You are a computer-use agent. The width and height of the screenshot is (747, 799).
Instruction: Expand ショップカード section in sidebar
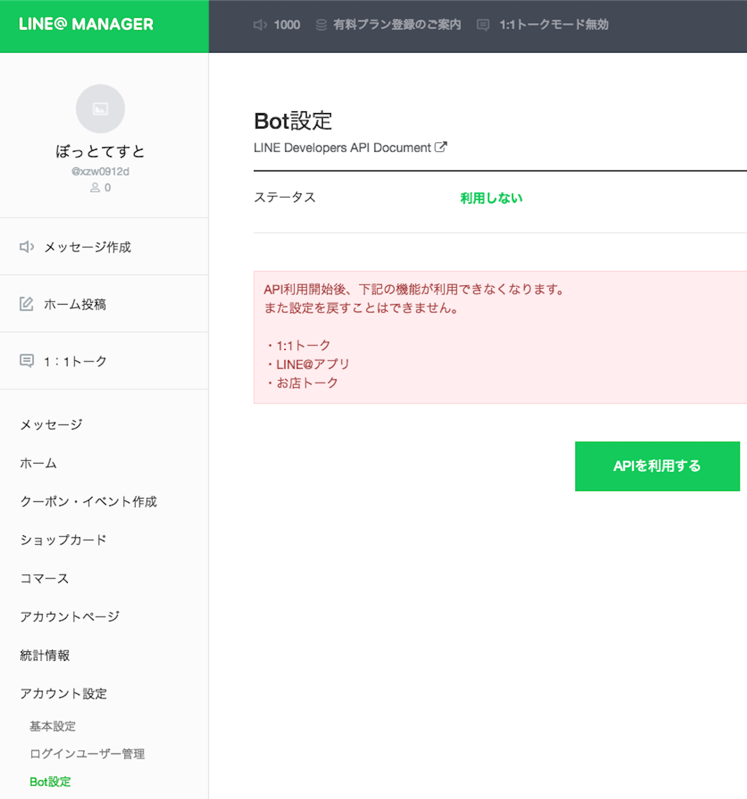pos(63,540)
